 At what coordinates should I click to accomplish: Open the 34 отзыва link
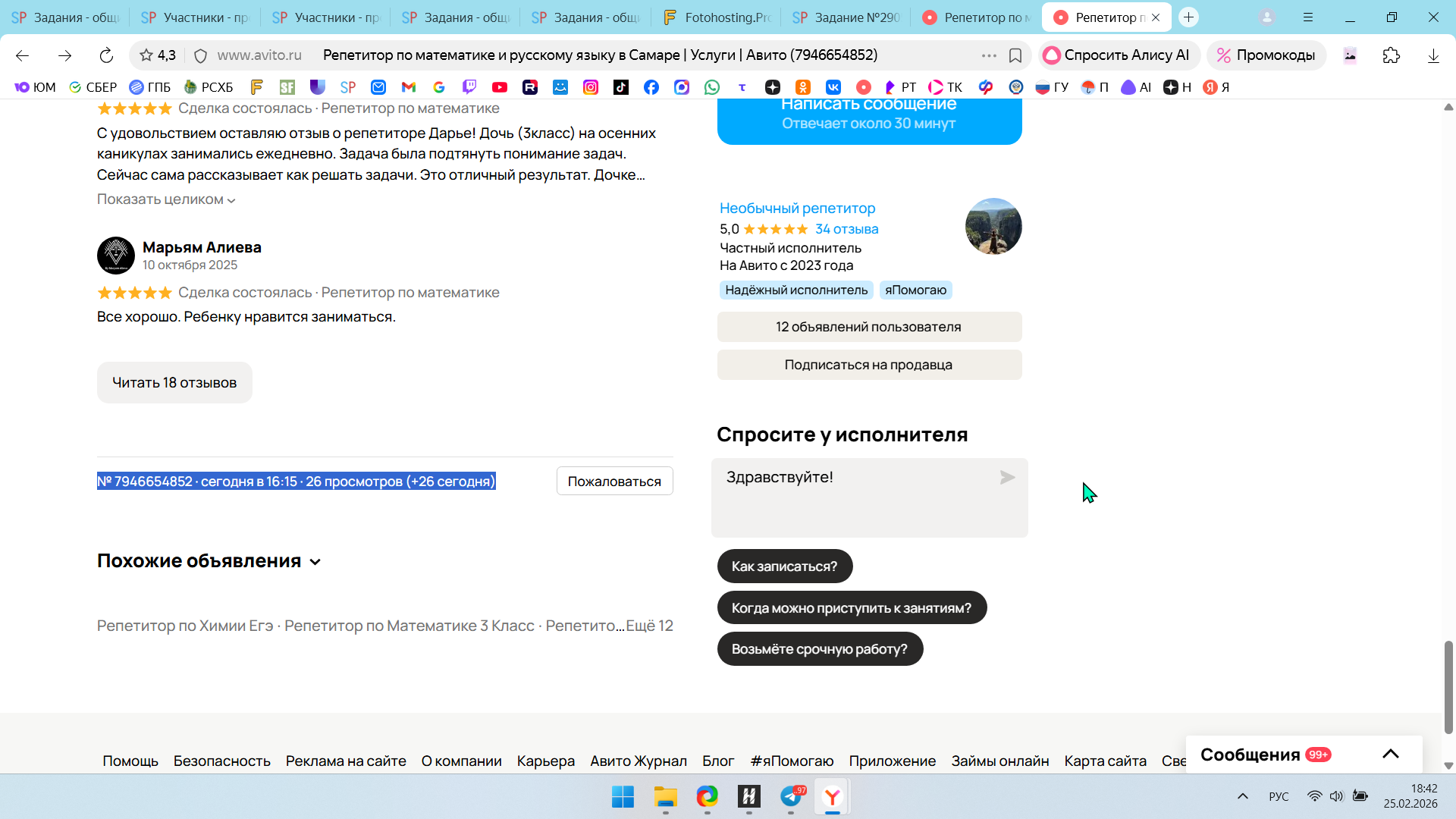[846, 229]
